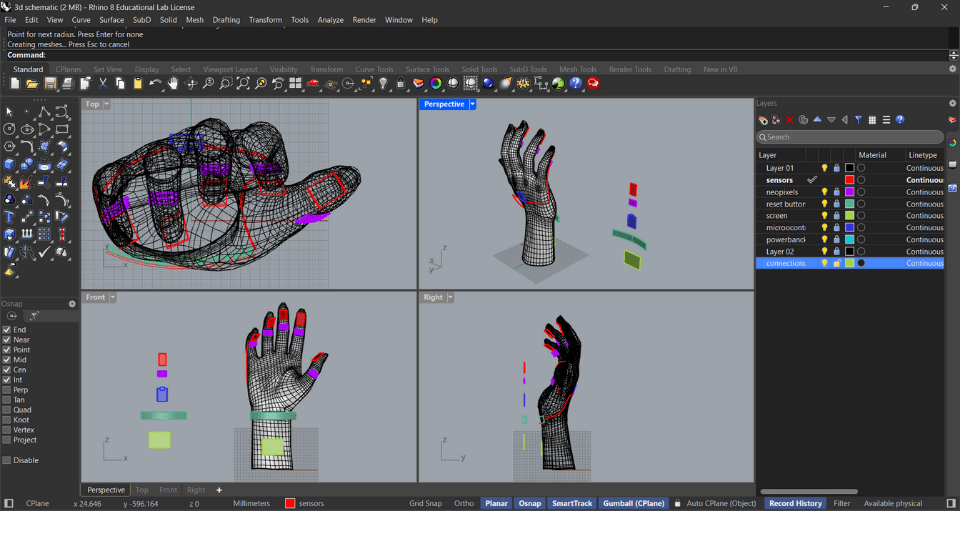Toggle Grid Snap in status bar
The height and width of the screenshot is (540, 960).
pos(425,503)
